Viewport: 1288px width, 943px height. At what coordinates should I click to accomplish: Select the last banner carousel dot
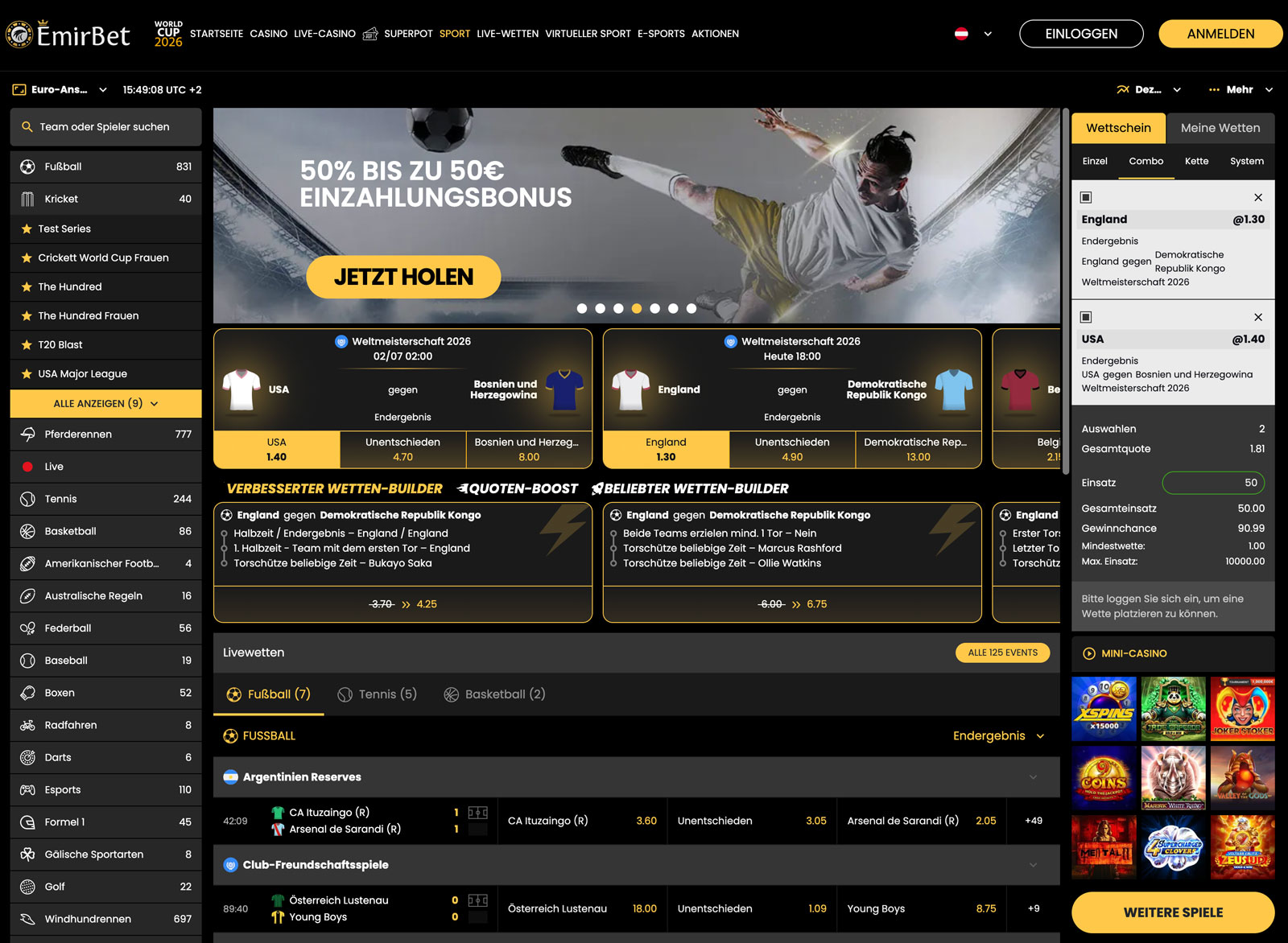coord(691,308)
